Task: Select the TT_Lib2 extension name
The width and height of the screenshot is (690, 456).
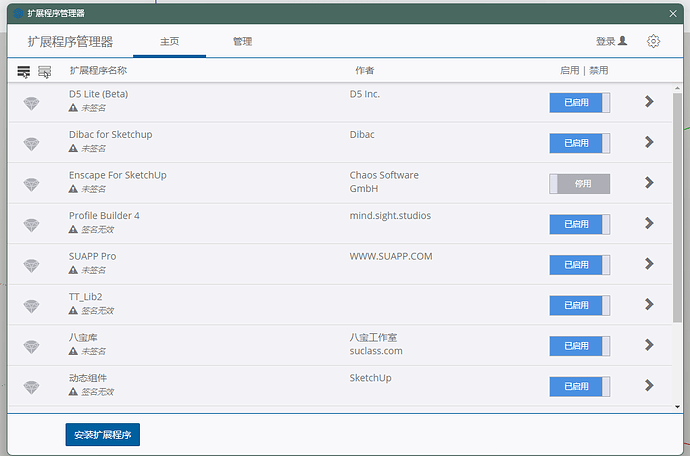Action: [85, 297]
